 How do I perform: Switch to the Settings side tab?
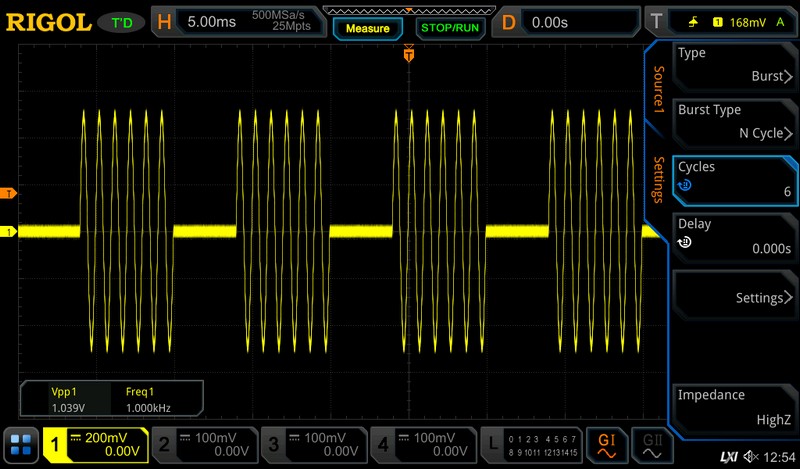pos(658,180)
